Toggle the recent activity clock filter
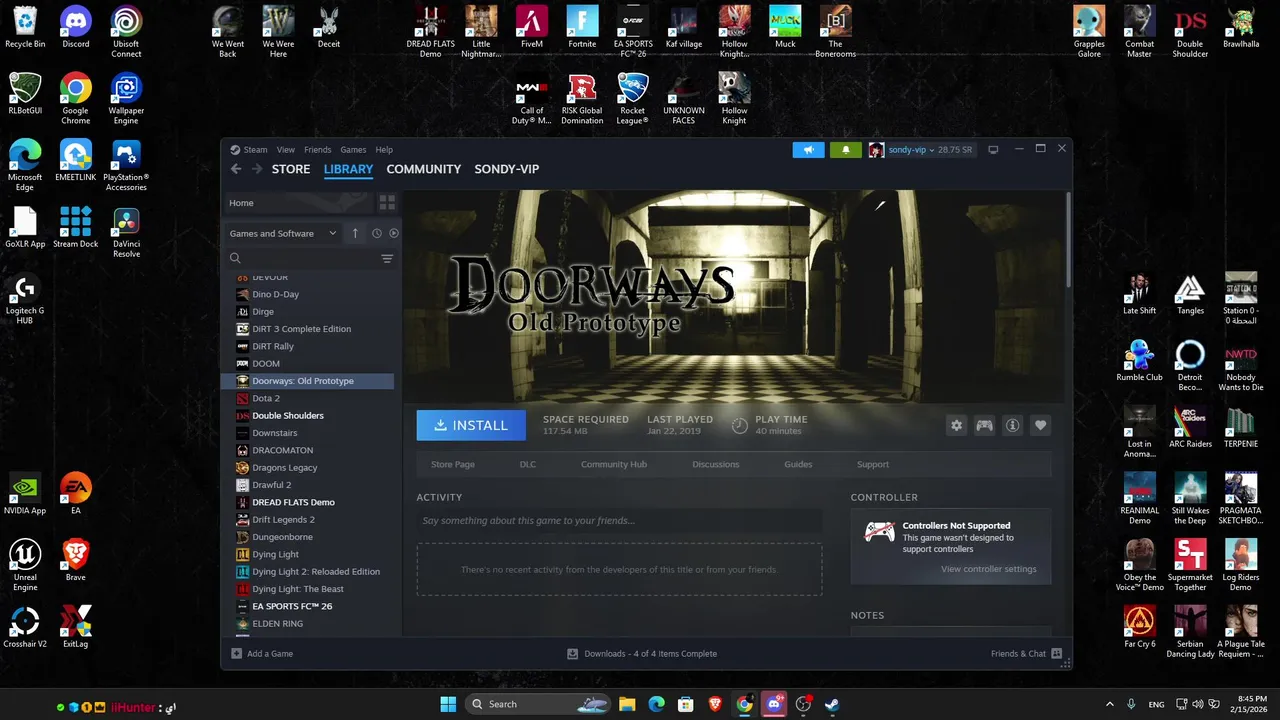Screen dimensions: 1280x720 pos(377,233)
